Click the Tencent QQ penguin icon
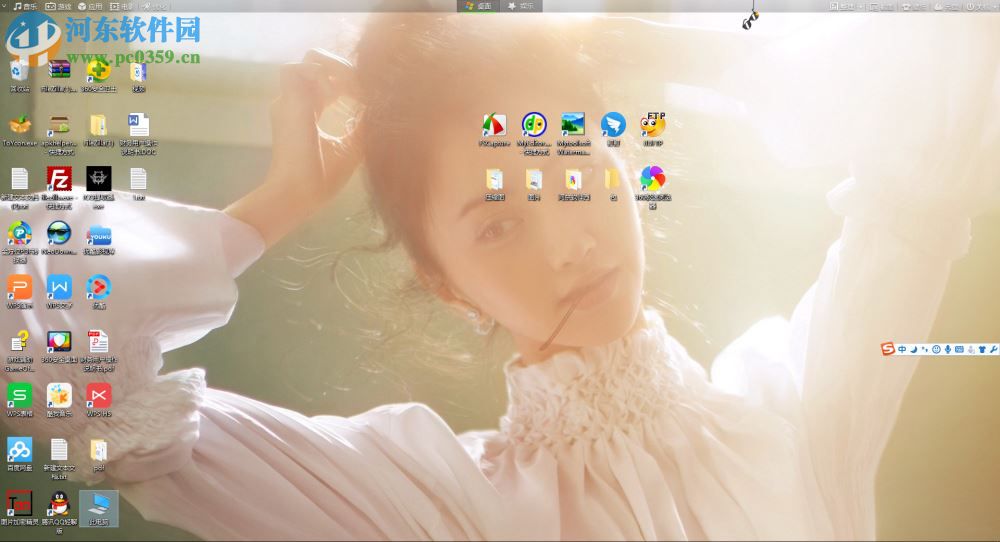The image size is (1000, 542). [59, 503]
